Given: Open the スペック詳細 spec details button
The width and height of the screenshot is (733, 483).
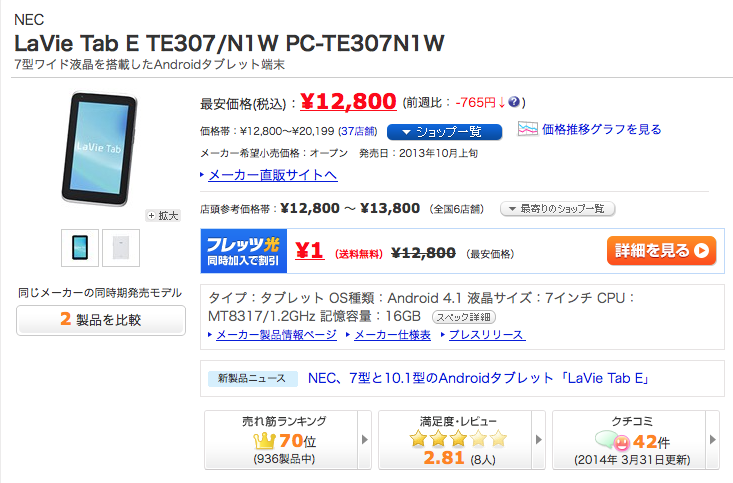Looking at the screenshot, I should point(468,316).
